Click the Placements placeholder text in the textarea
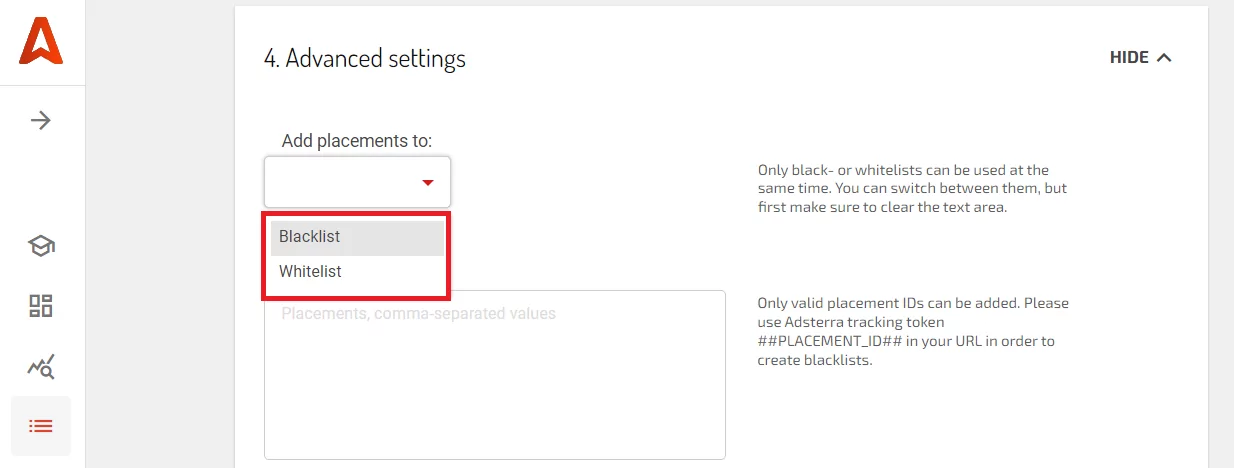1234x468 pixels. 418,314
